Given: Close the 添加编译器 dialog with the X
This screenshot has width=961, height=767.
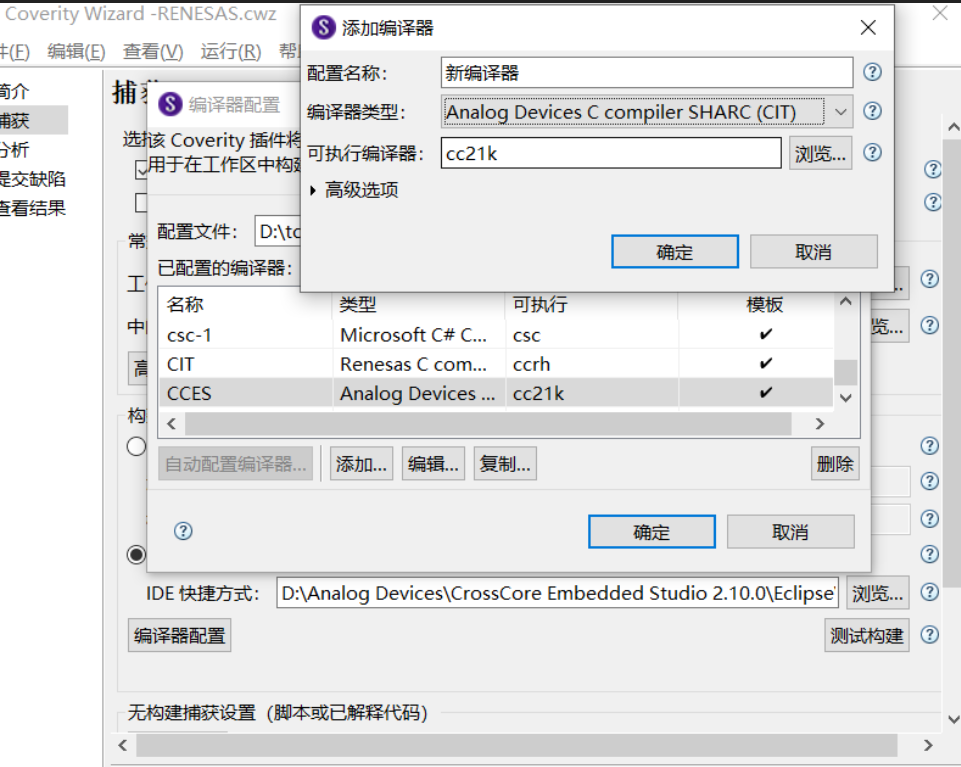Looking at the screenshot, I should [868, 28].
